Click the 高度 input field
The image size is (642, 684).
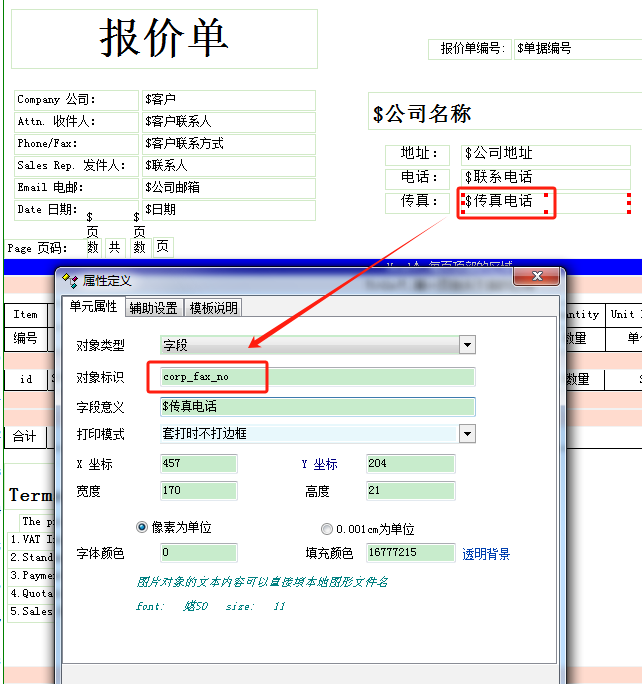410,491
